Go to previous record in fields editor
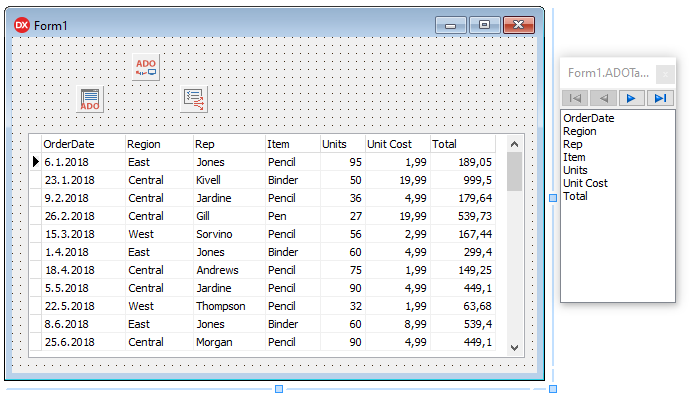 tap(603, 98)
